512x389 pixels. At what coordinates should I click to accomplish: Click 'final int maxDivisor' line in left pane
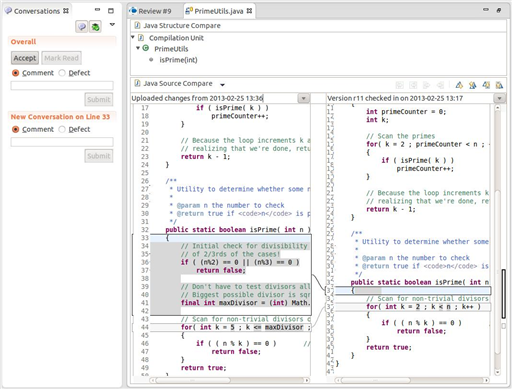[x=246, y=303]
